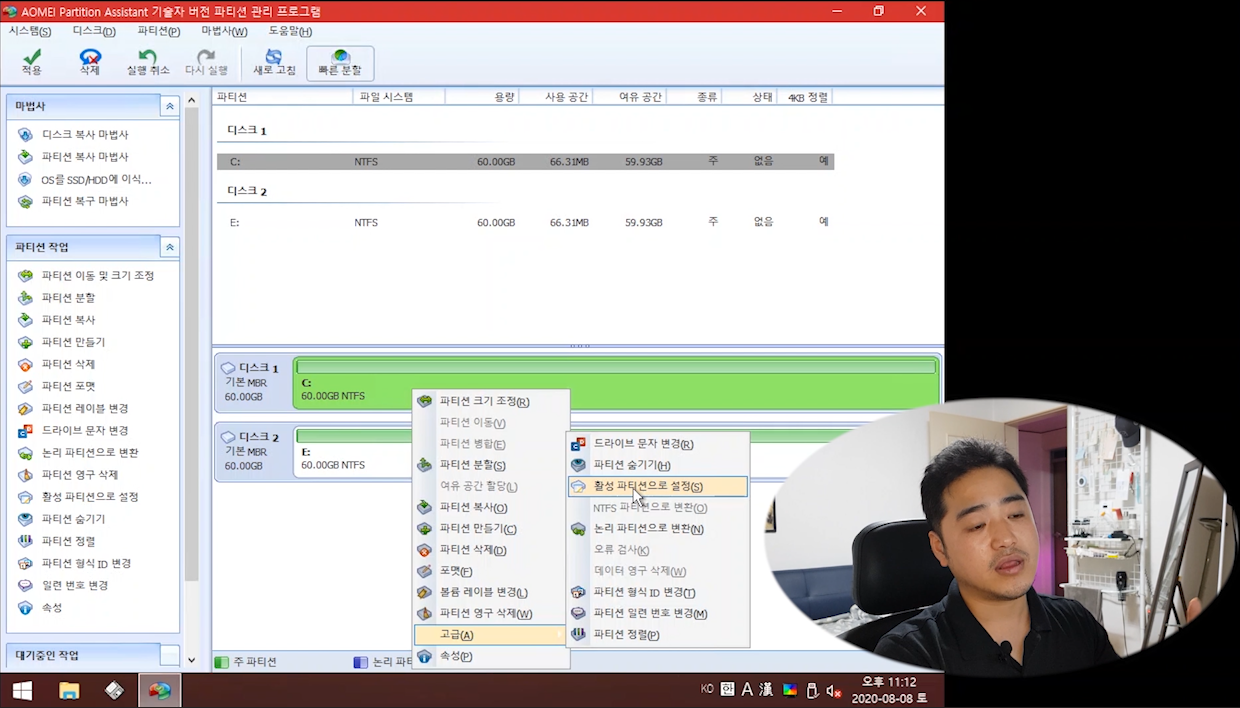
Task: Choose 파티션 분할(S) in context menu
Action: [491, 465]
